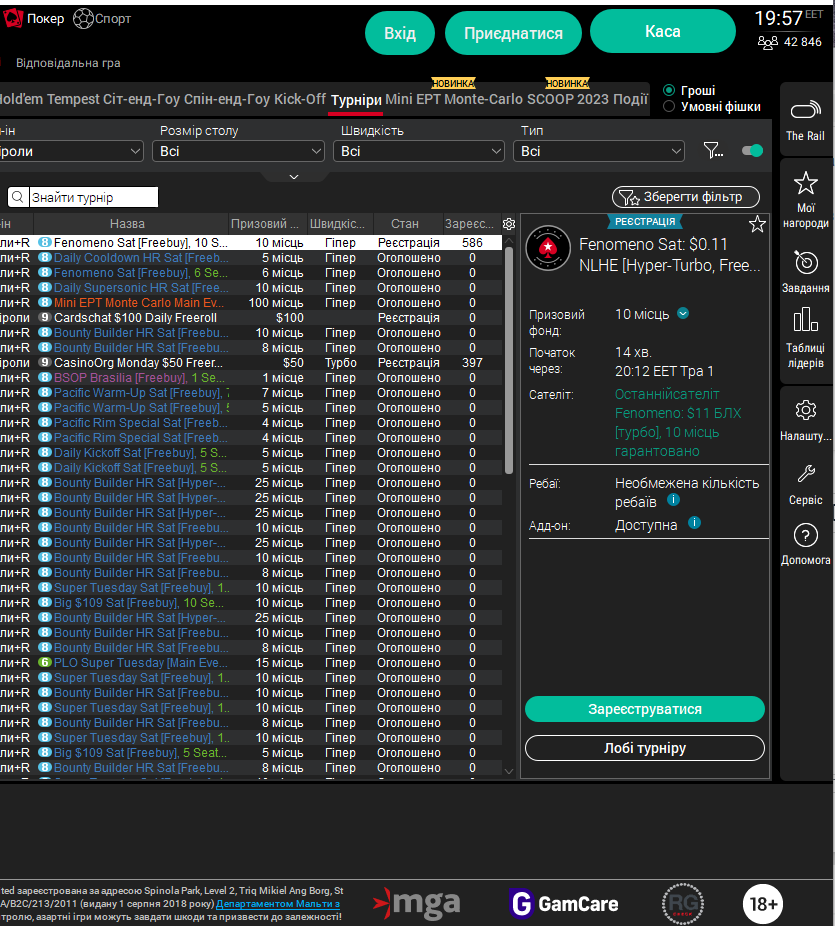Click info icon next to Доступна
The image size is (835, 926).
pos(694,523)
